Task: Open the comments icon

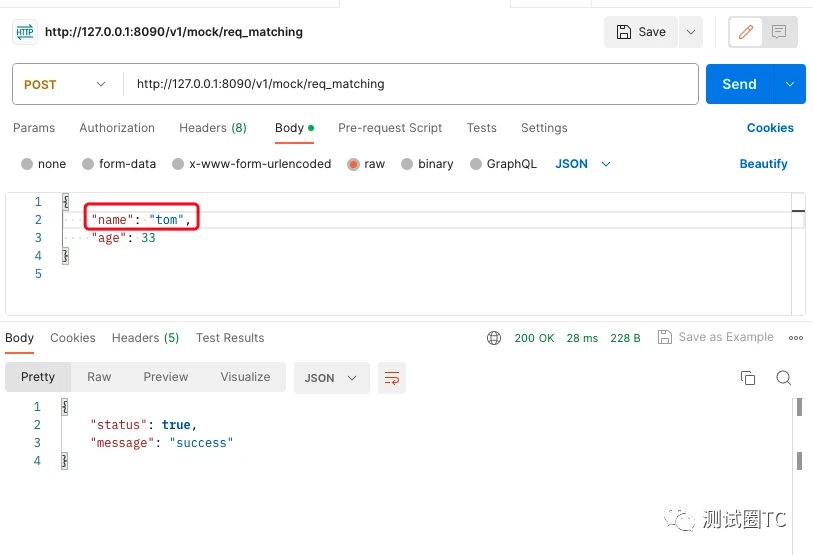Action: (x=779, y=32)
